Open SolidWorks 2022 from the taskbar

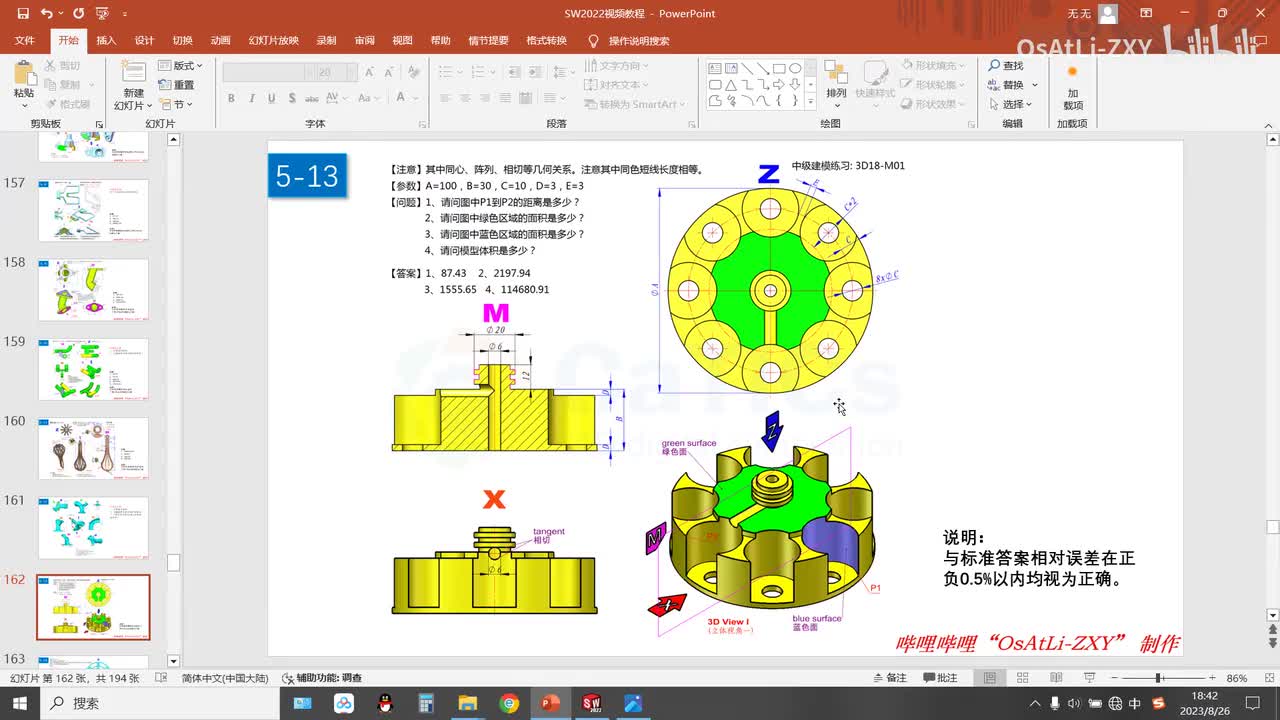coord(591,703)
